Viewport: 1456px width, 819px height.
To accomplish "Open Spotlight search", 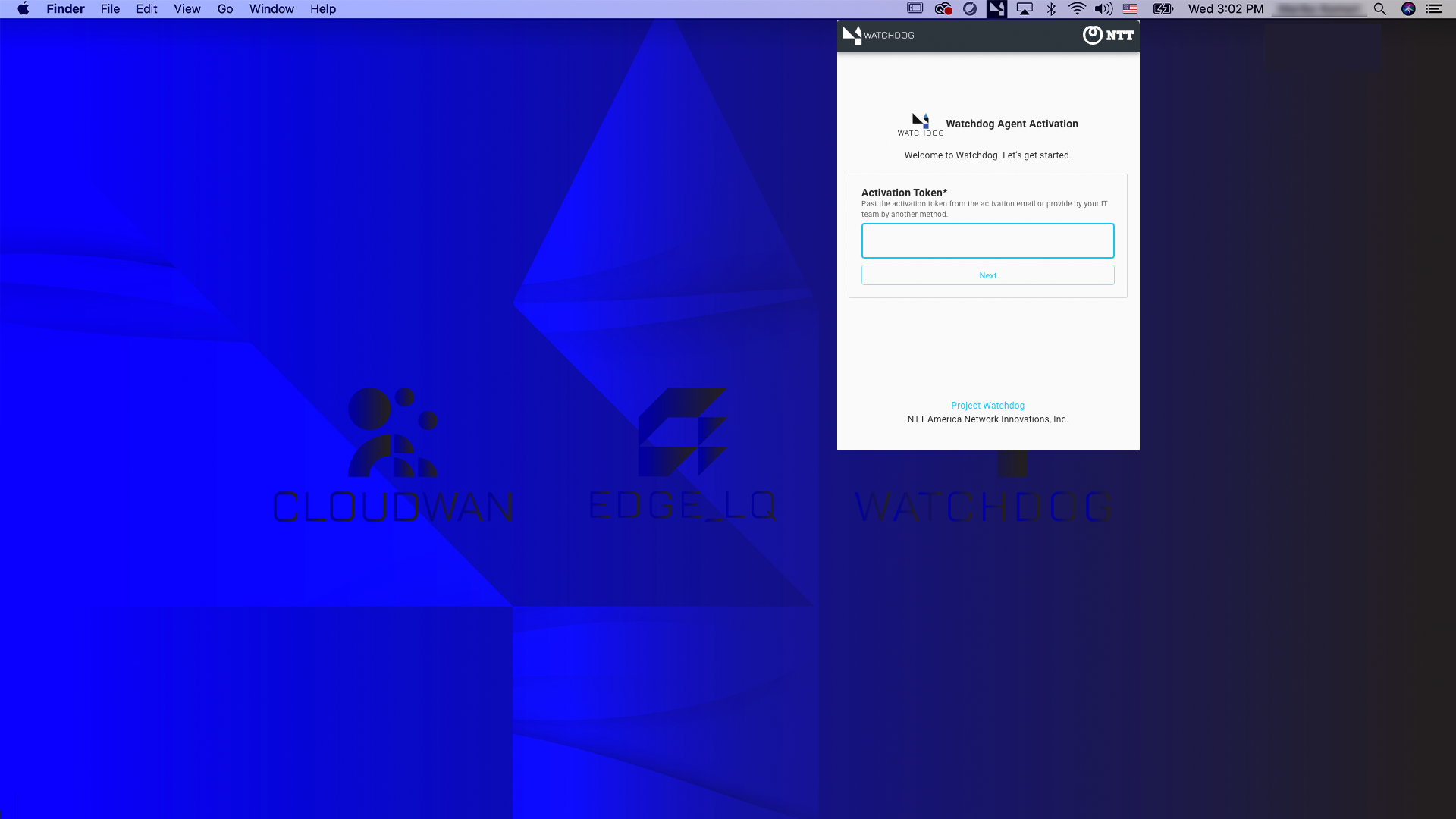I will 1380,9.
